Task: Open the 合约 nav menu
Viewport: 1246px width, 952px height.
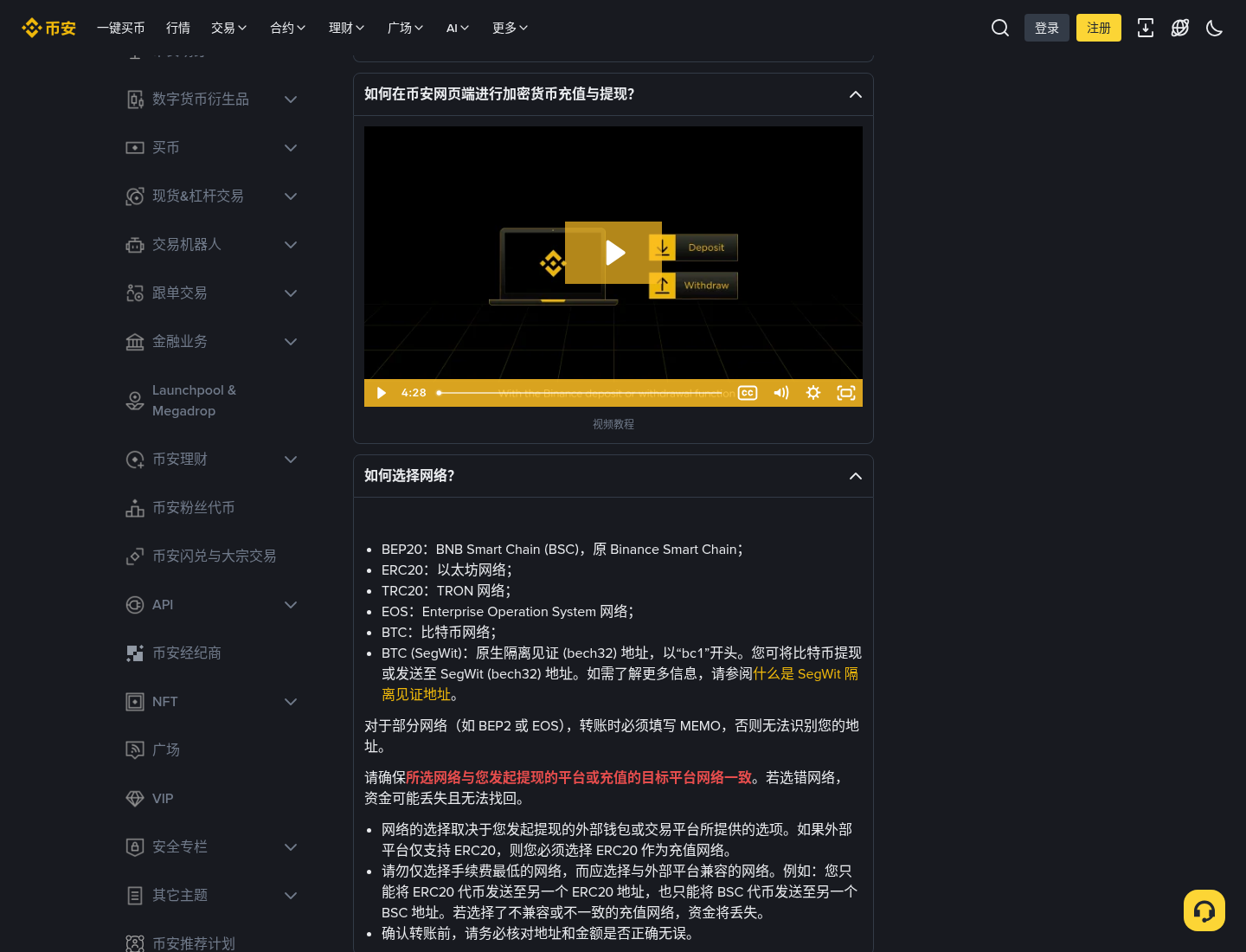Action: (x=288, y=28)
